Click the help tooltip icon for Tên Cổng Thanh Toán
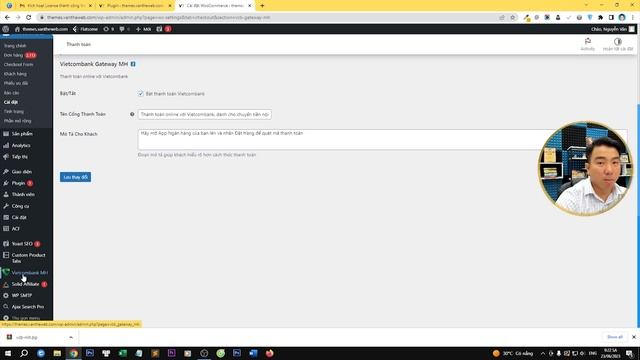Image resolution: width=640 pixels, height=360 pixels. coord(132,114)
